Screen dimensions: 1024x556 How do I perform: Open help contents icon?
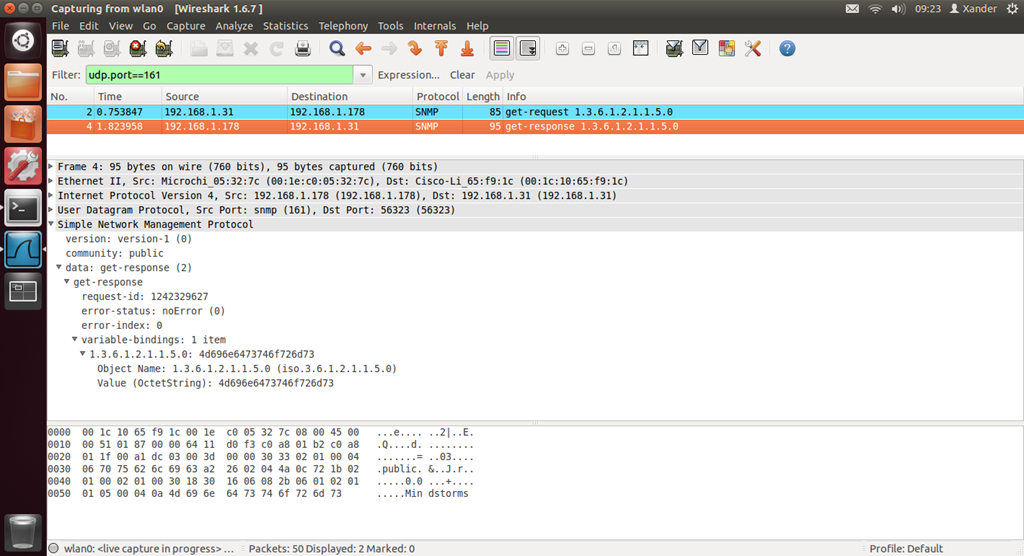(787, 48)
